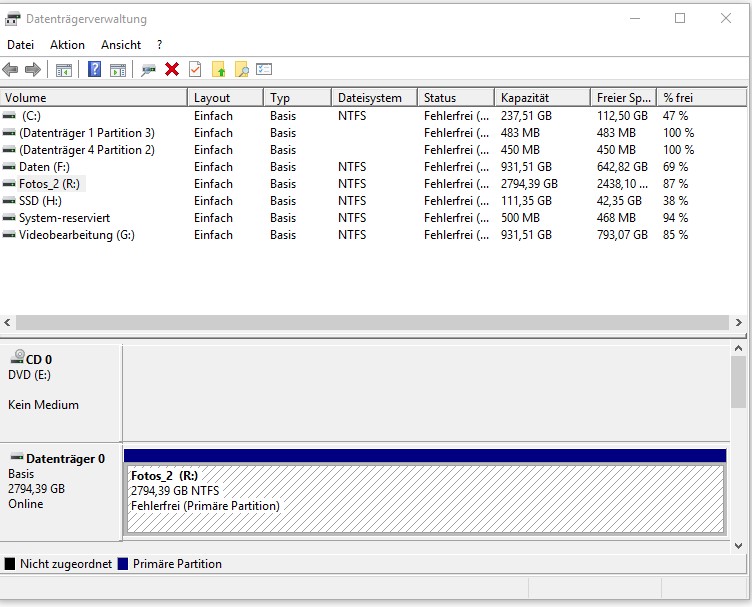The image size is (752, 607).
Task: Click the Datenträgerverwaltung title bar app icon
Action: pos(12,19)
